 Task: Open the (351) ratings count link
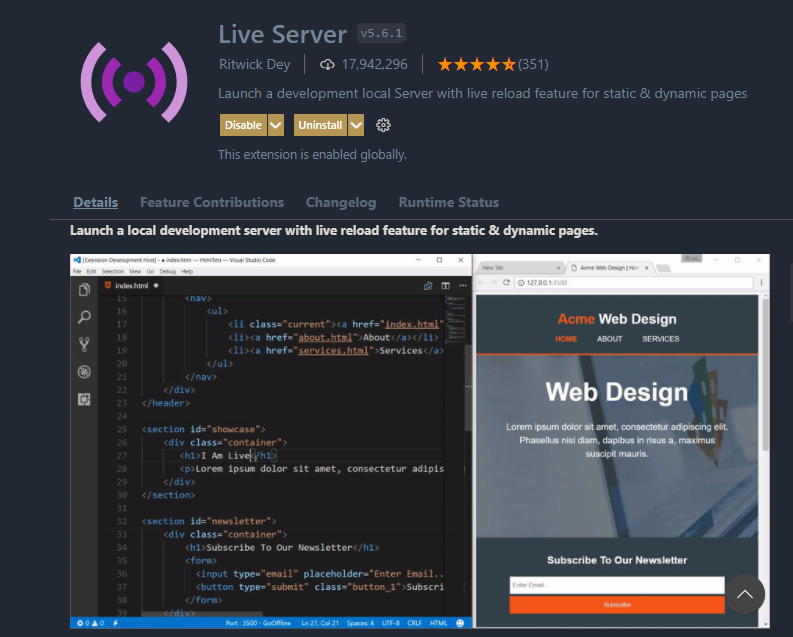pos(533,65)
